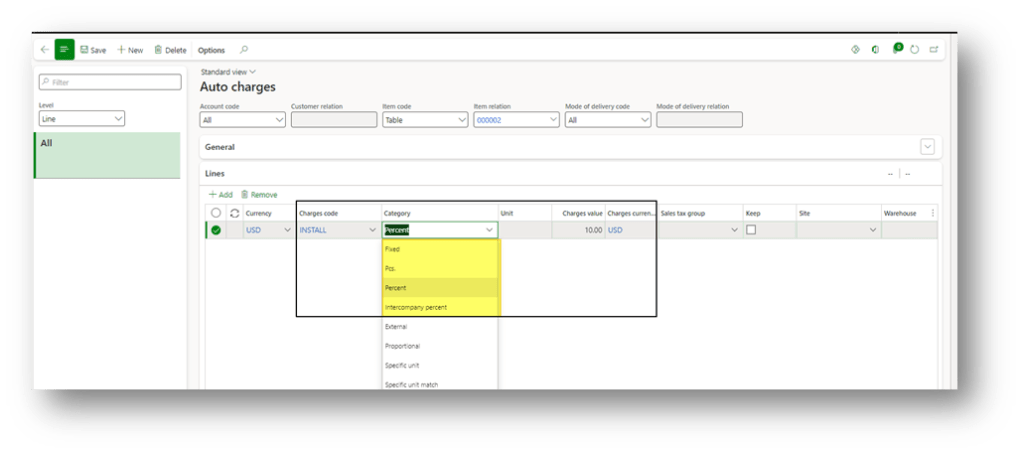The image size is (1022, 454).
Task: Open the Office integration icon
Action: click(x=875, y=49)
